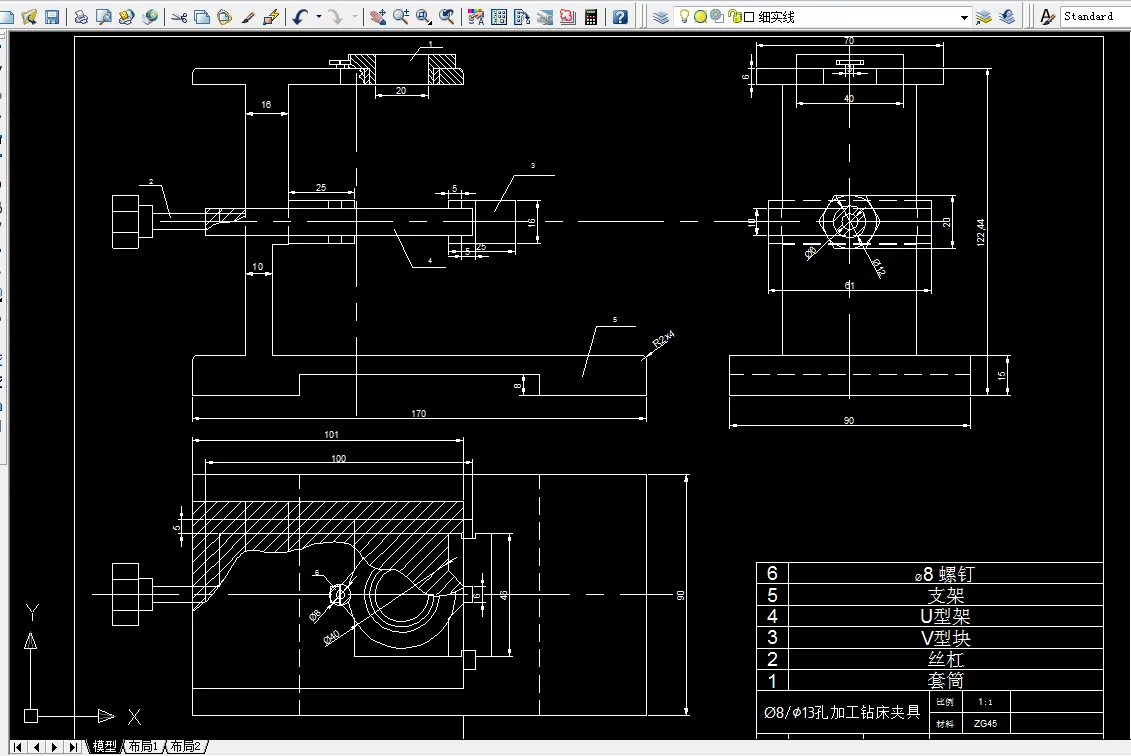Switch to the 模型 tab
Viewport: 1131px width, 756px height.
(105, 747)
